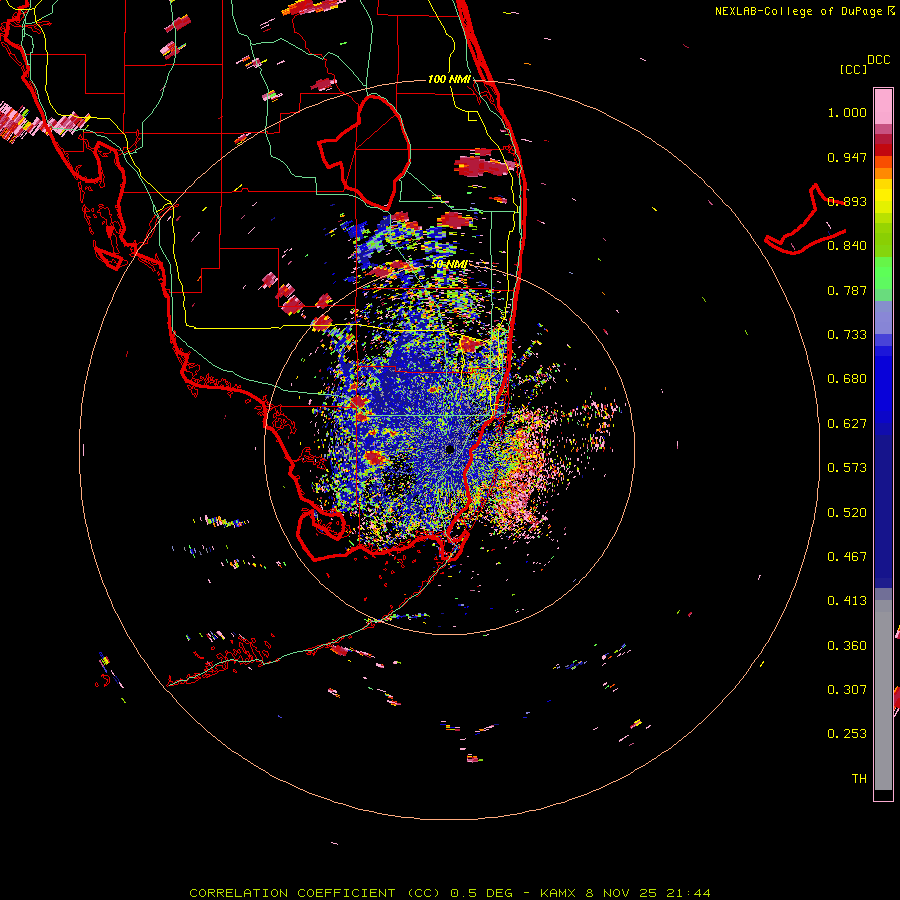This screenshot has height=900, width=900.
Task: Click the Grand Bahama island outline at right
Action: click(x=805, y=221)
